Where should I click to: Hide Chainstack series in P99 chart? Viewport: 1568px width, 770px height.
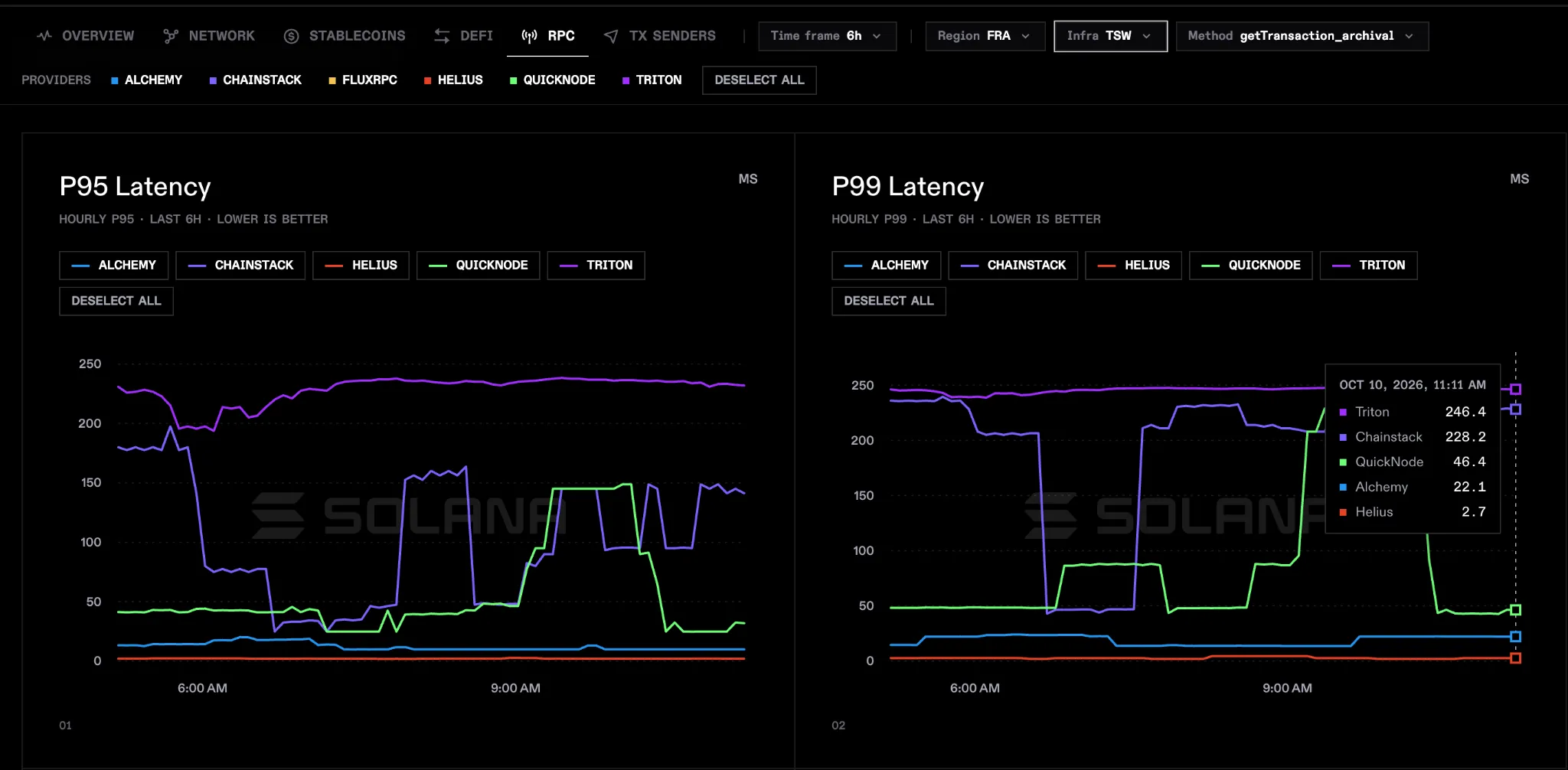coord(1013,265)
